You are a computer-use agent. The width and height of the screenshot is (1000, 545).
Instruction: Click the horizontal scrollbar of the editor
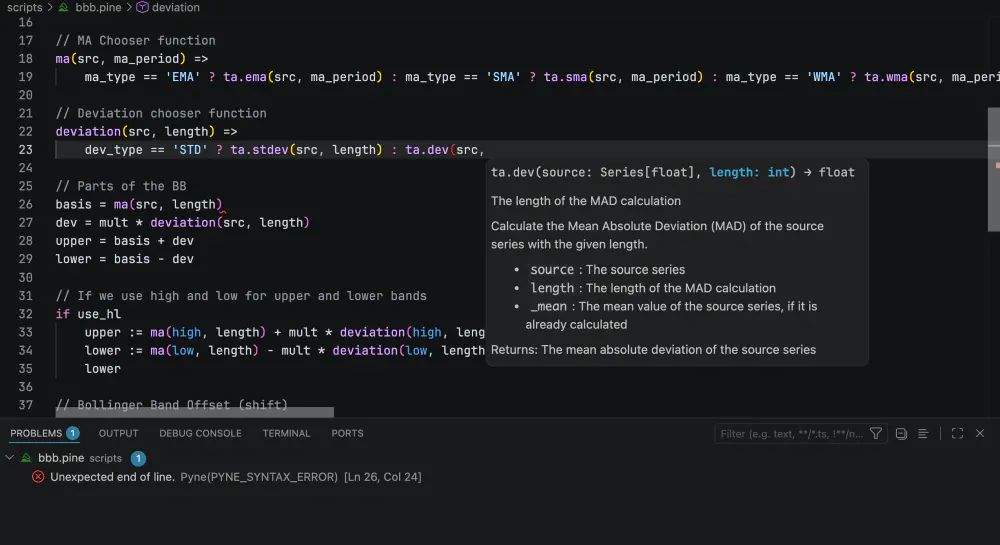coord(195,412)
